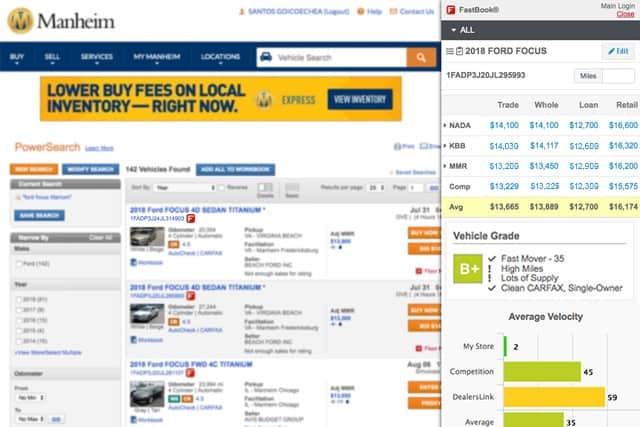Image resolution: width=640 pixels, height=427 pixels.
Task: Enable the Reverse sort checkbox
Action: [x=222, y=188]
